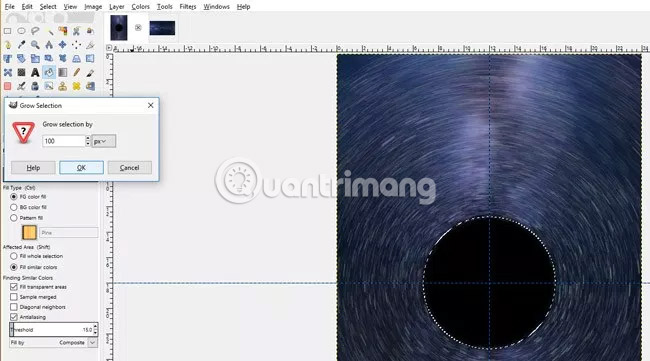This screenshot has height=361, width=650.
Task: Select the Select by Color tool
Action: click(63, 31)
